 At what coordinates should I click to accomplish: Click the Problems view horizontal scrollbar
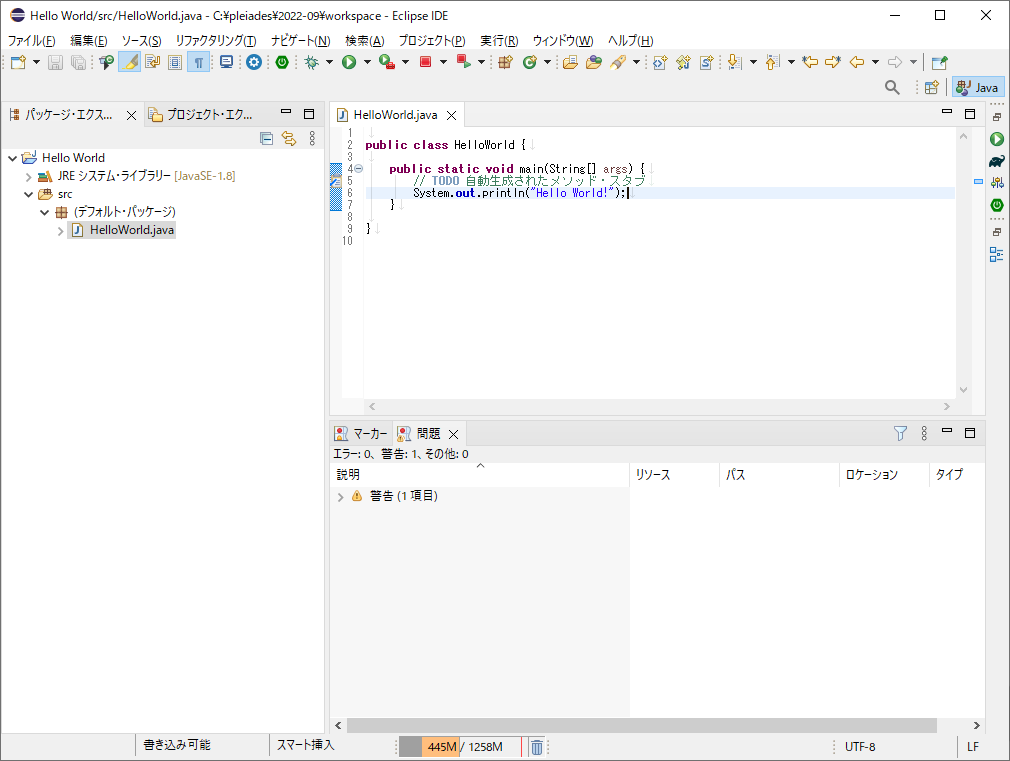(x=642, y=726)
